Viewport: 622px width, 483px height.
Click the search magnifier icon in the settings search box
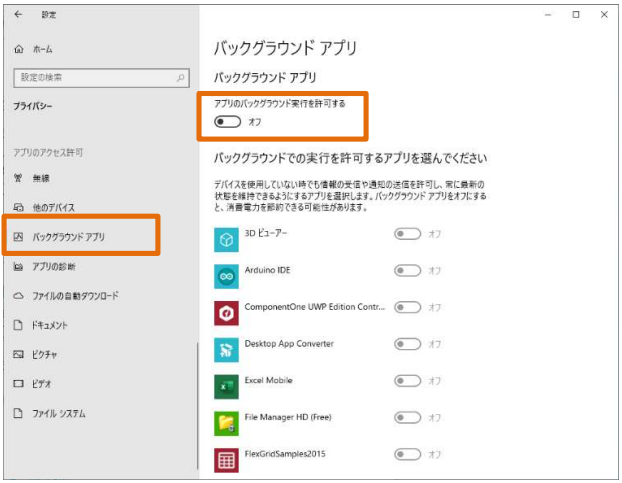click(x=181, y=77)
